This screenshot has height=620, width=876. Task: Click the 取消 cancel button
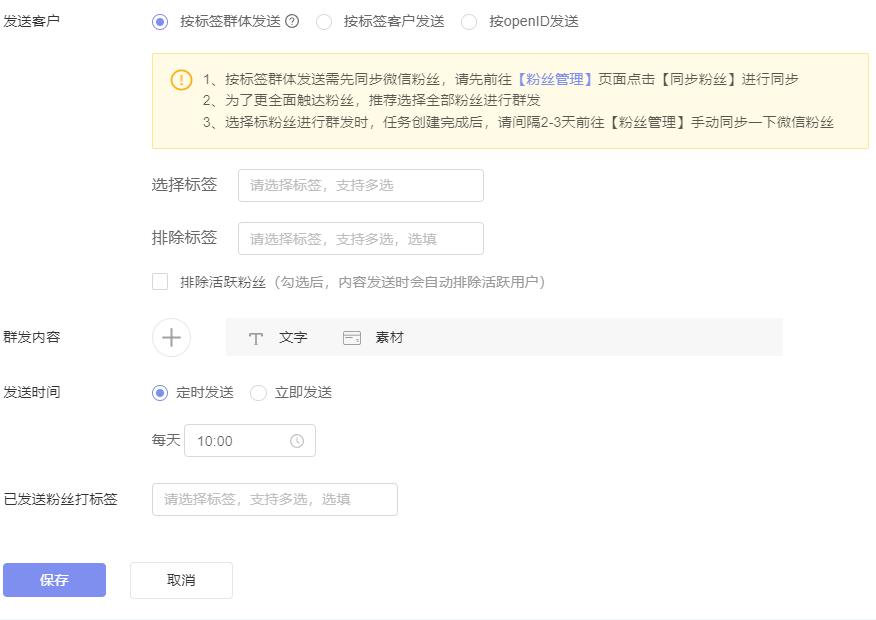181,580
